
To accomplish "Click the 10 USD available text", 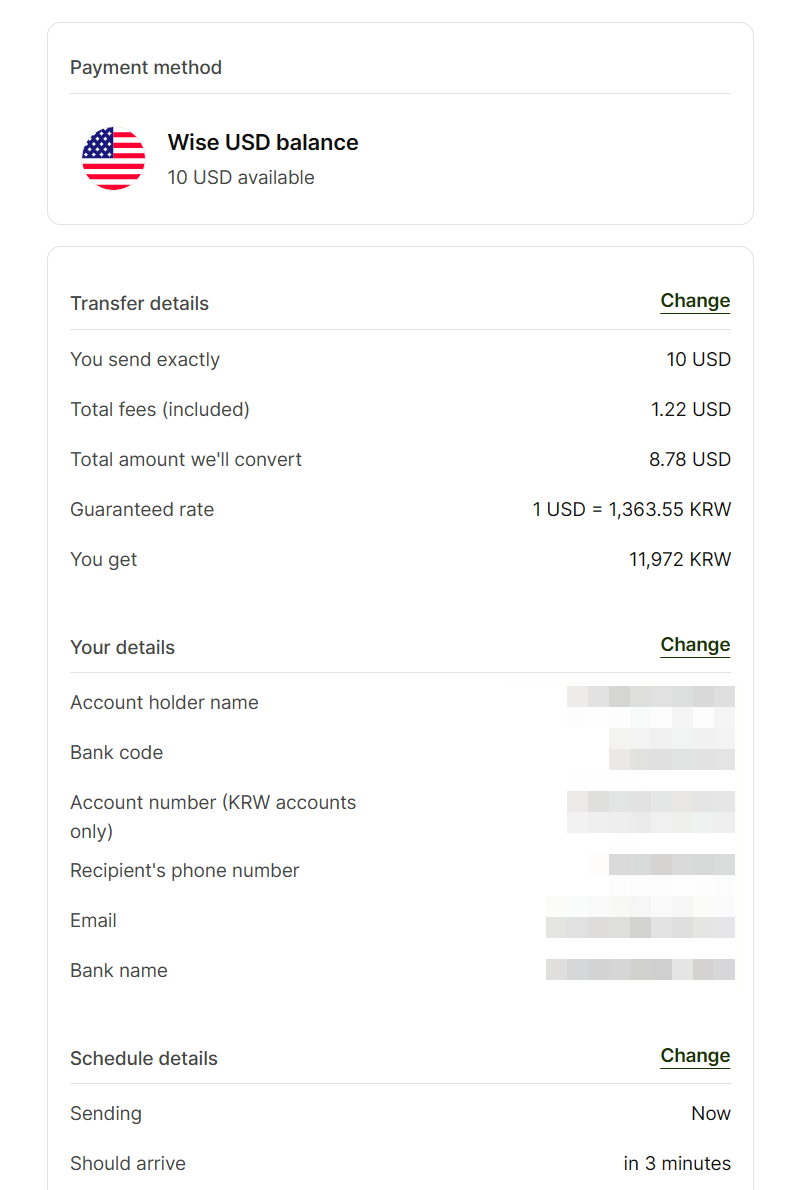I will click(241, 178).
